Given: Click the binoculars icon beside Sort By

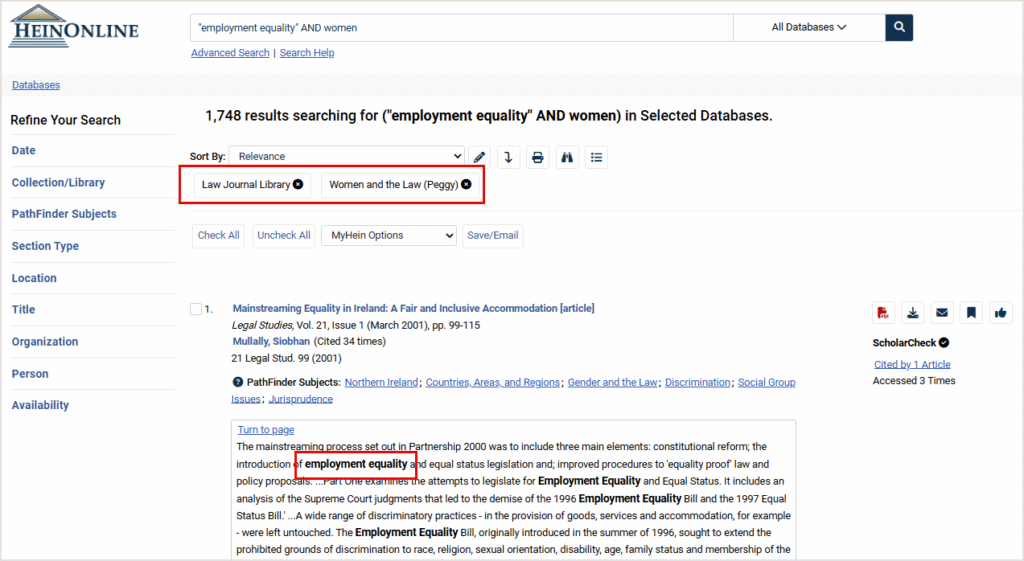Looking at the screenshot, I should [567, 157].
